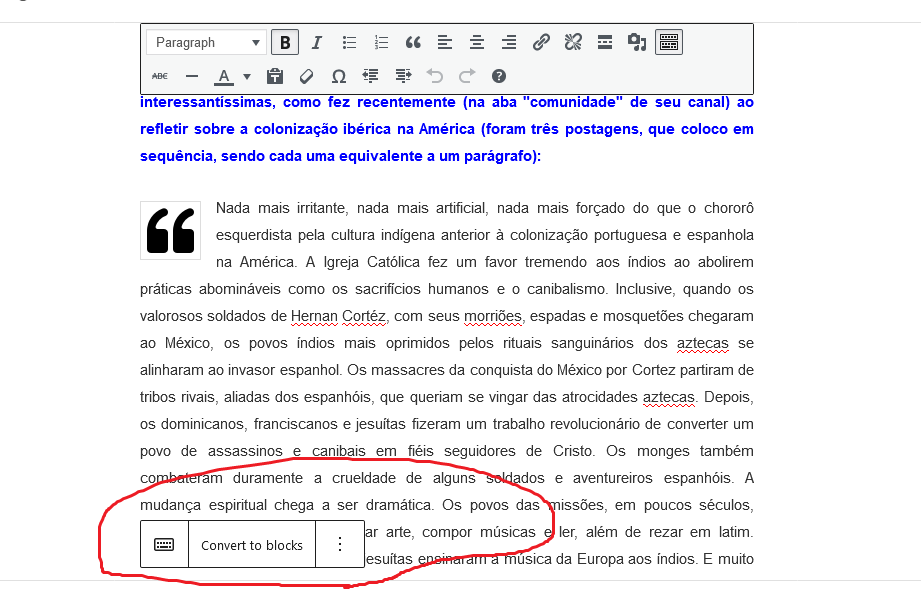
Task: Toggle bold formatting
Action: [285, 42]
